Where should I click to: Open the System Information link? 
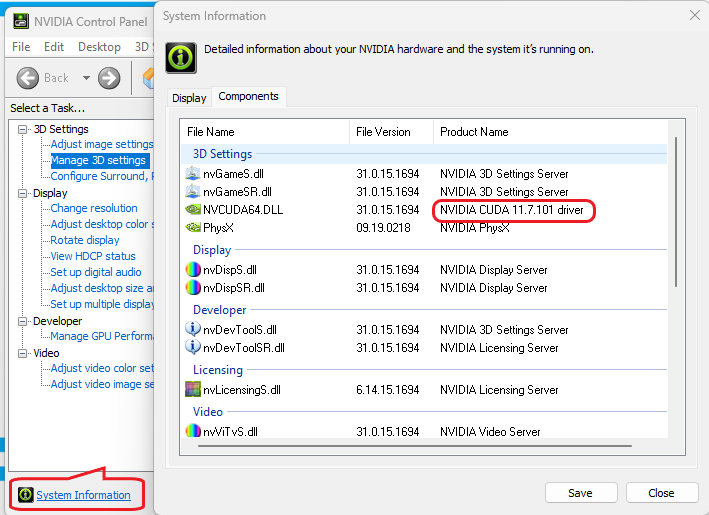point(83,495)
